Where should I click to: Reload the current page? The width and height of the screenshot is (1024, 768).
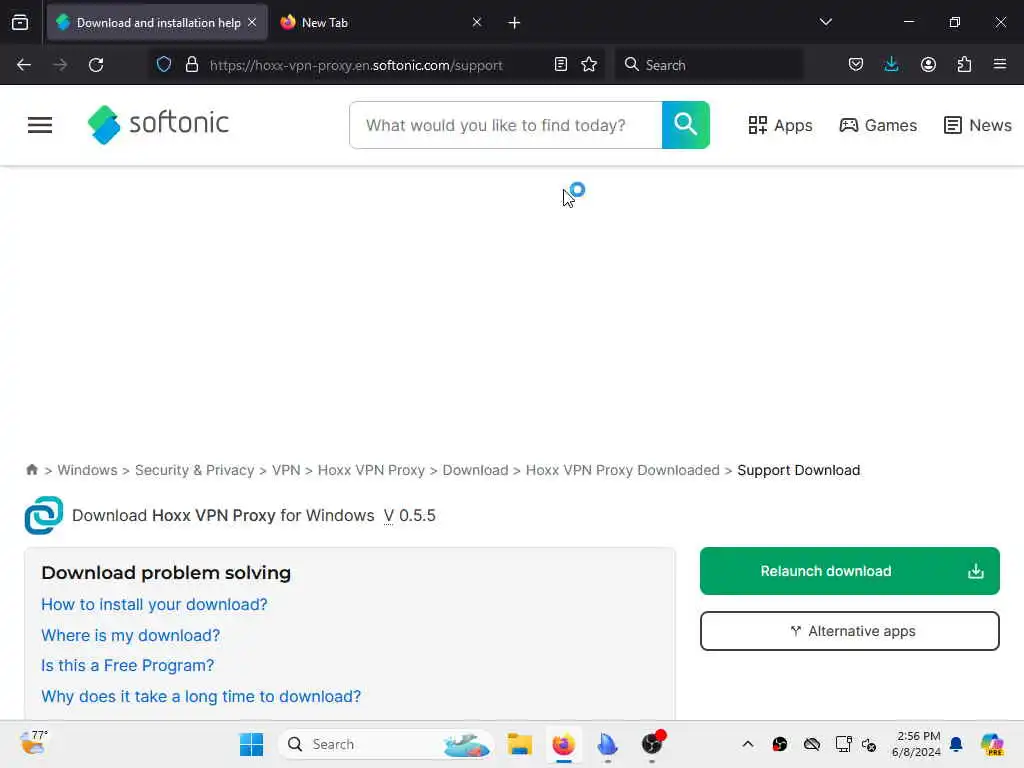[96, 65]
